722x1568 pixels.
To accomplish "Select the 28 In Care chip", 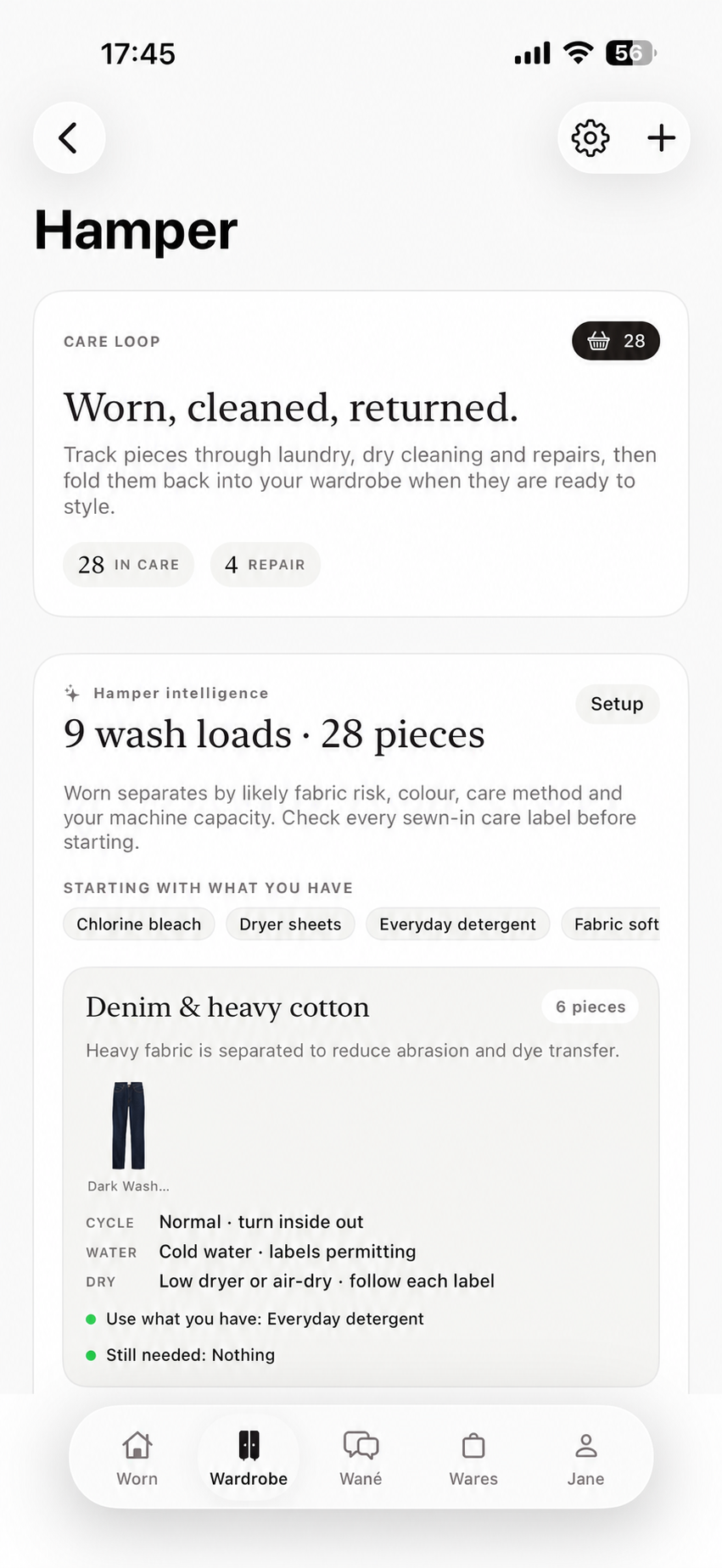I will [128, 565].
